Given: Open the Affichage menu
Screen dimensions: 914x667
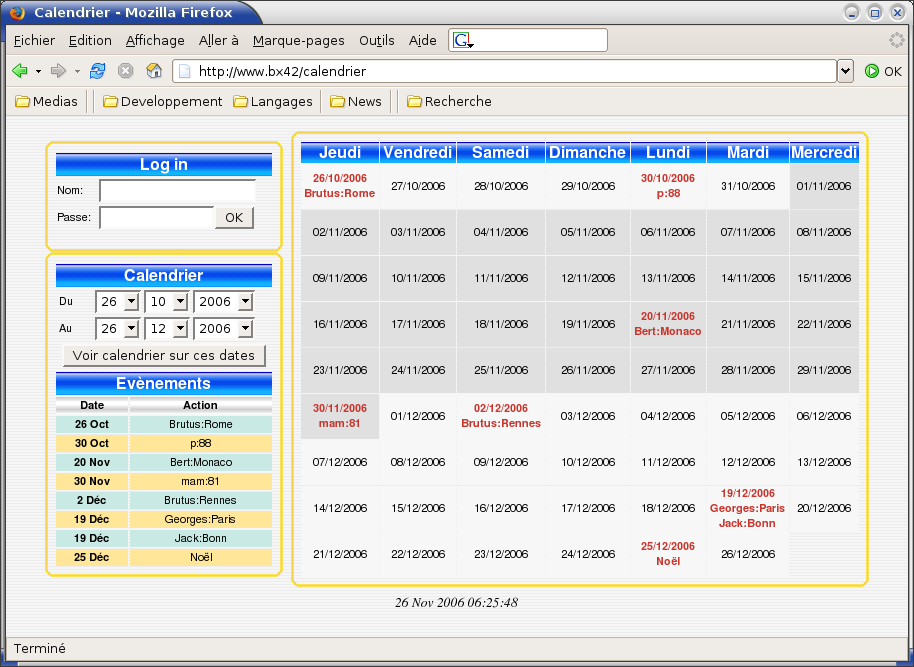Looking at the screenshot, I should pyautogui.click(x=155, y=40).
